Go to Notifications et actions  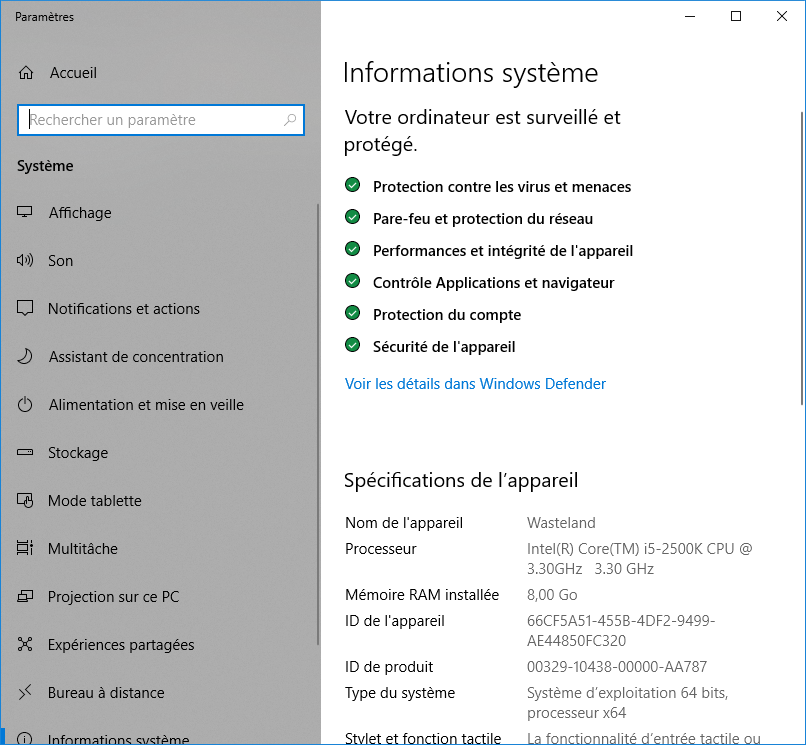click(159, 308)
